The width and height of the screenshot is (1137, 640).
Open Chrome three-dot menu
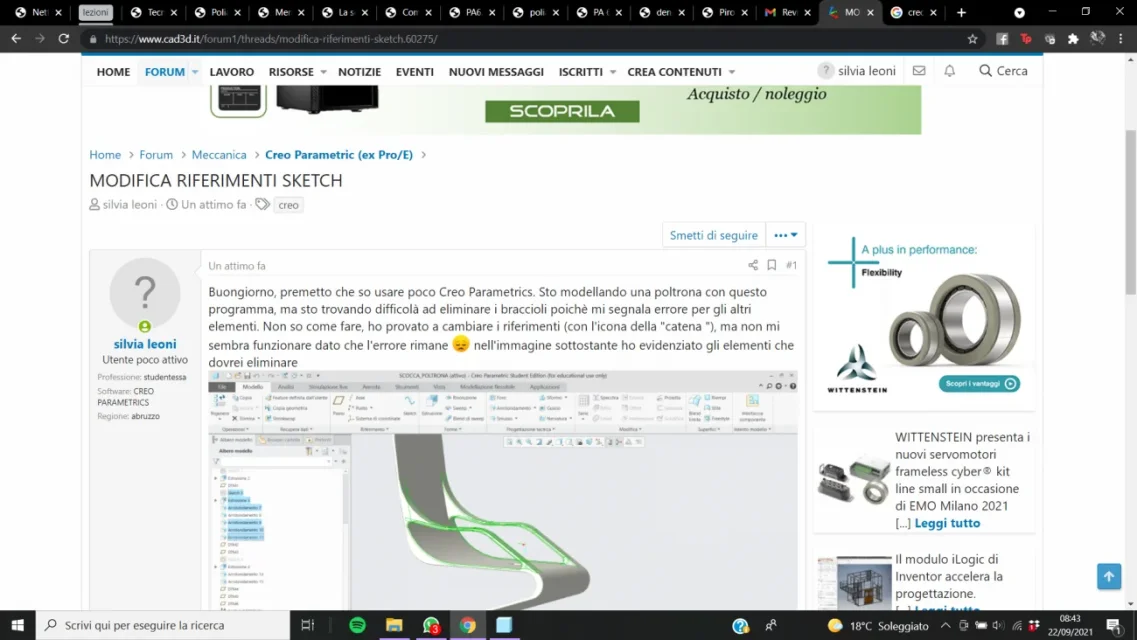click(1121, 39)
